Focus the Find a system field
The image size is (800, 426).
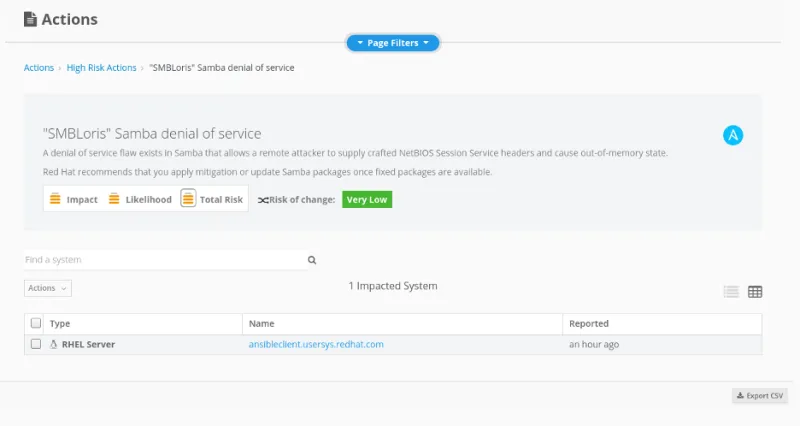[163, 260]
